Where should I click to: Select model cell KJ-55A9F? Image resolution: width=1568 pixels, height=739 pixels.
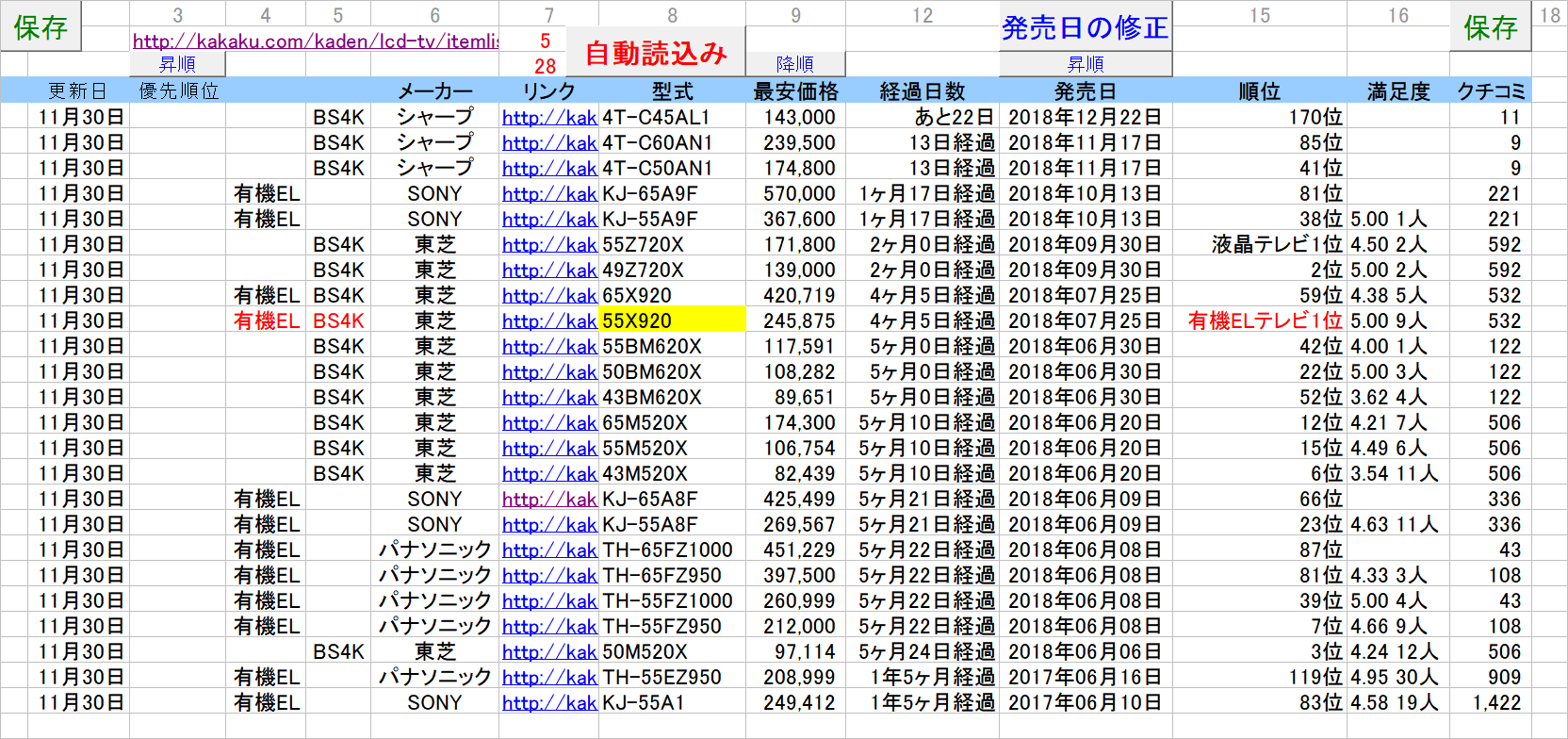coord(672,219)
